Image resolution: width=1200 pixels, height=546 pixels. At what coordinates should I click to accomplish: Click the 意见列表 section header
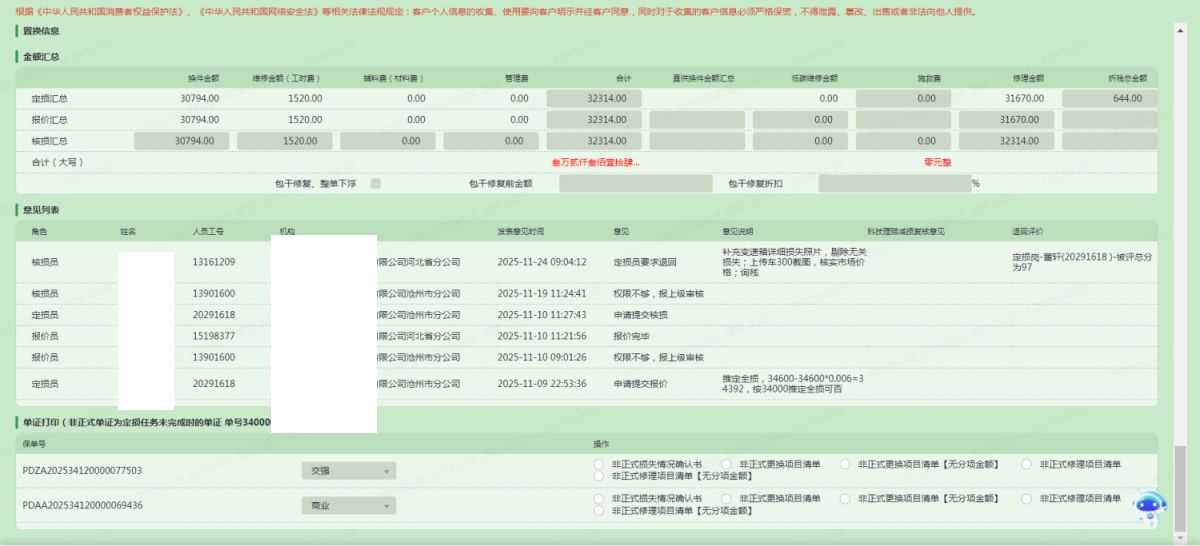[42, 209]
